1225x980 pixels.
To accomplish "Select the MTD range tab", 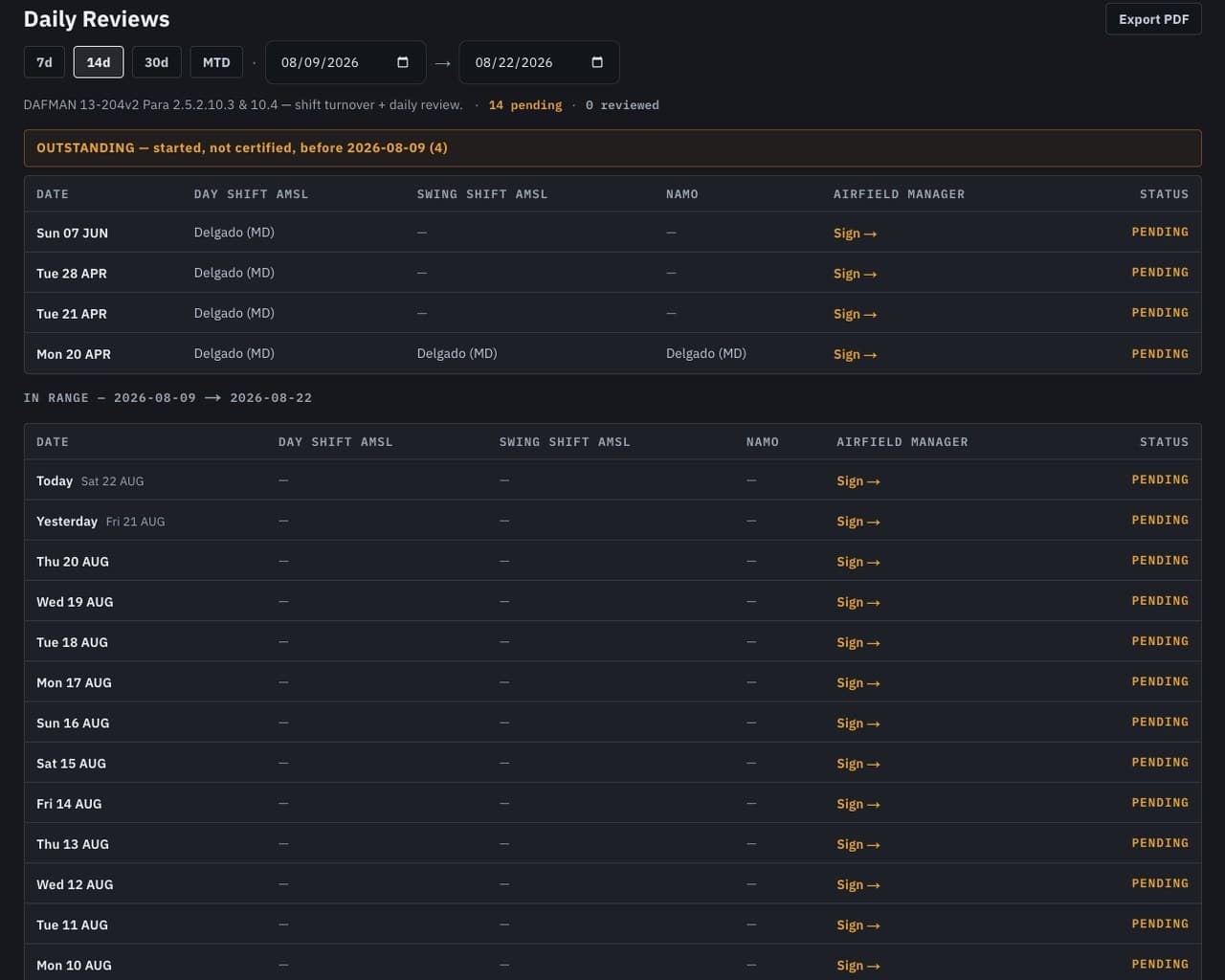I will pos(216,62).
